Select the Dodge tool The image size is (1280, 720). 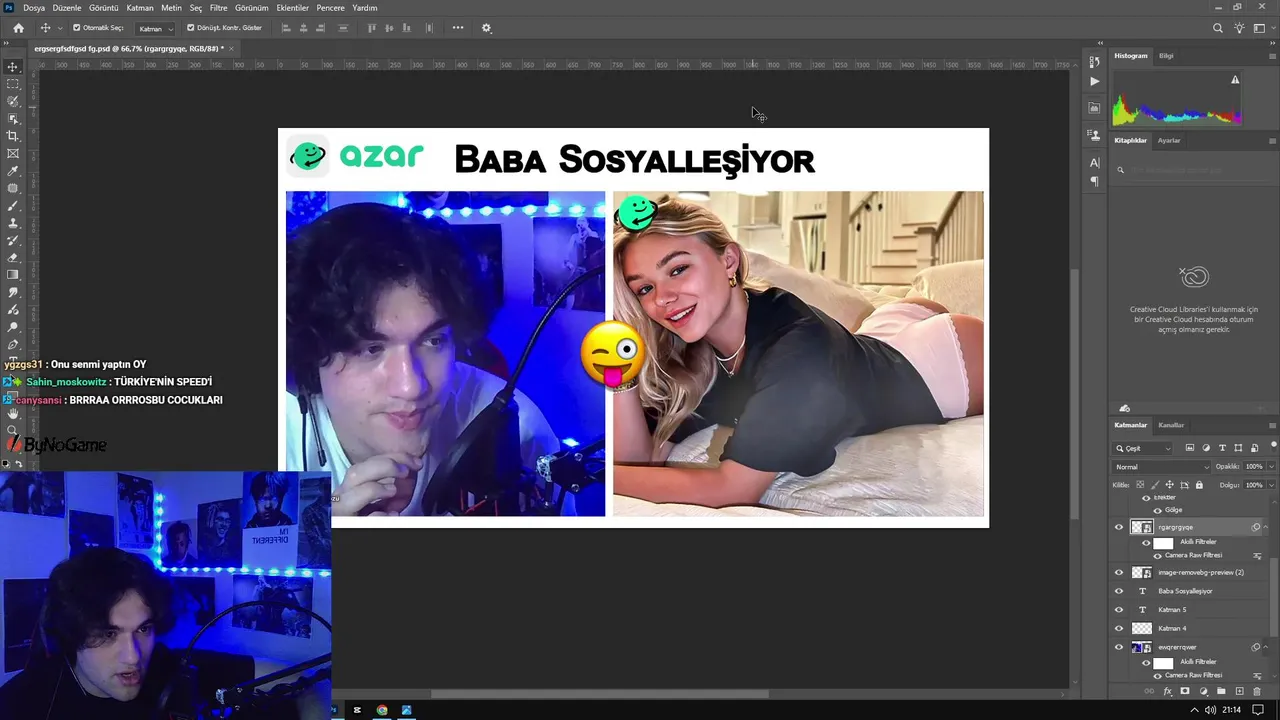pos(13,327)
